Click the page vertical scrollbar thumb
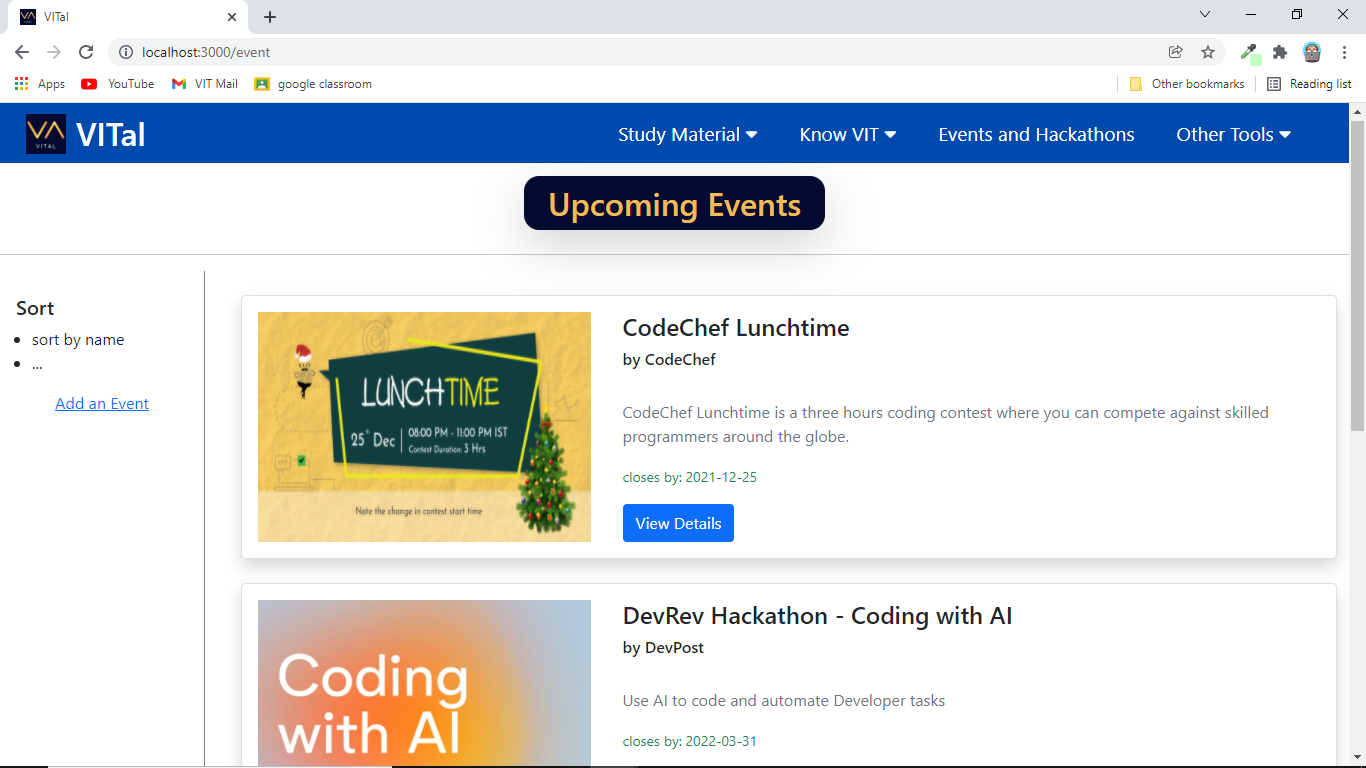This screenshot has height=768, width=1366. coord(1357,275)
